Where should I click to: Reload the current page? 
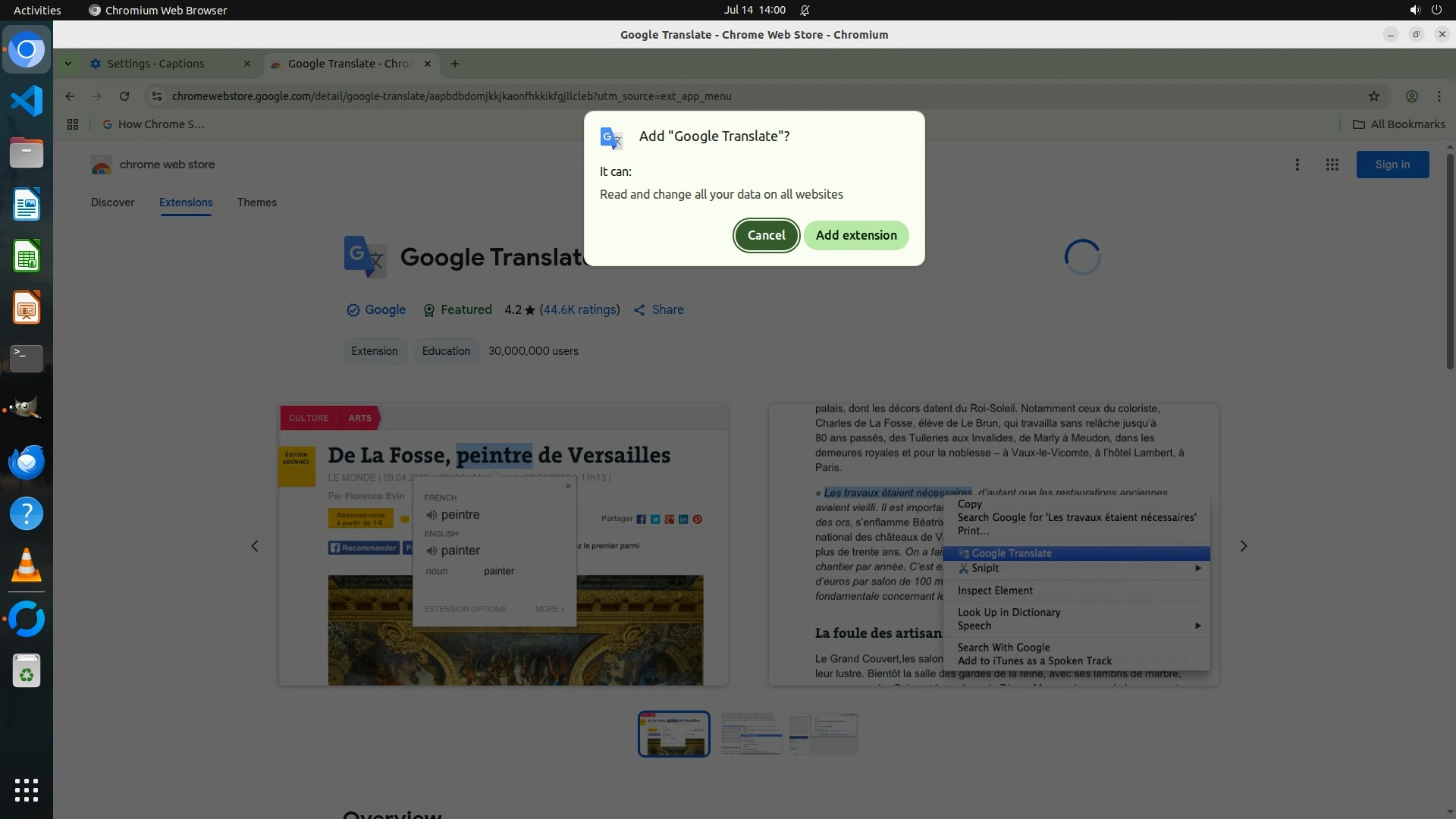(124, 96)
